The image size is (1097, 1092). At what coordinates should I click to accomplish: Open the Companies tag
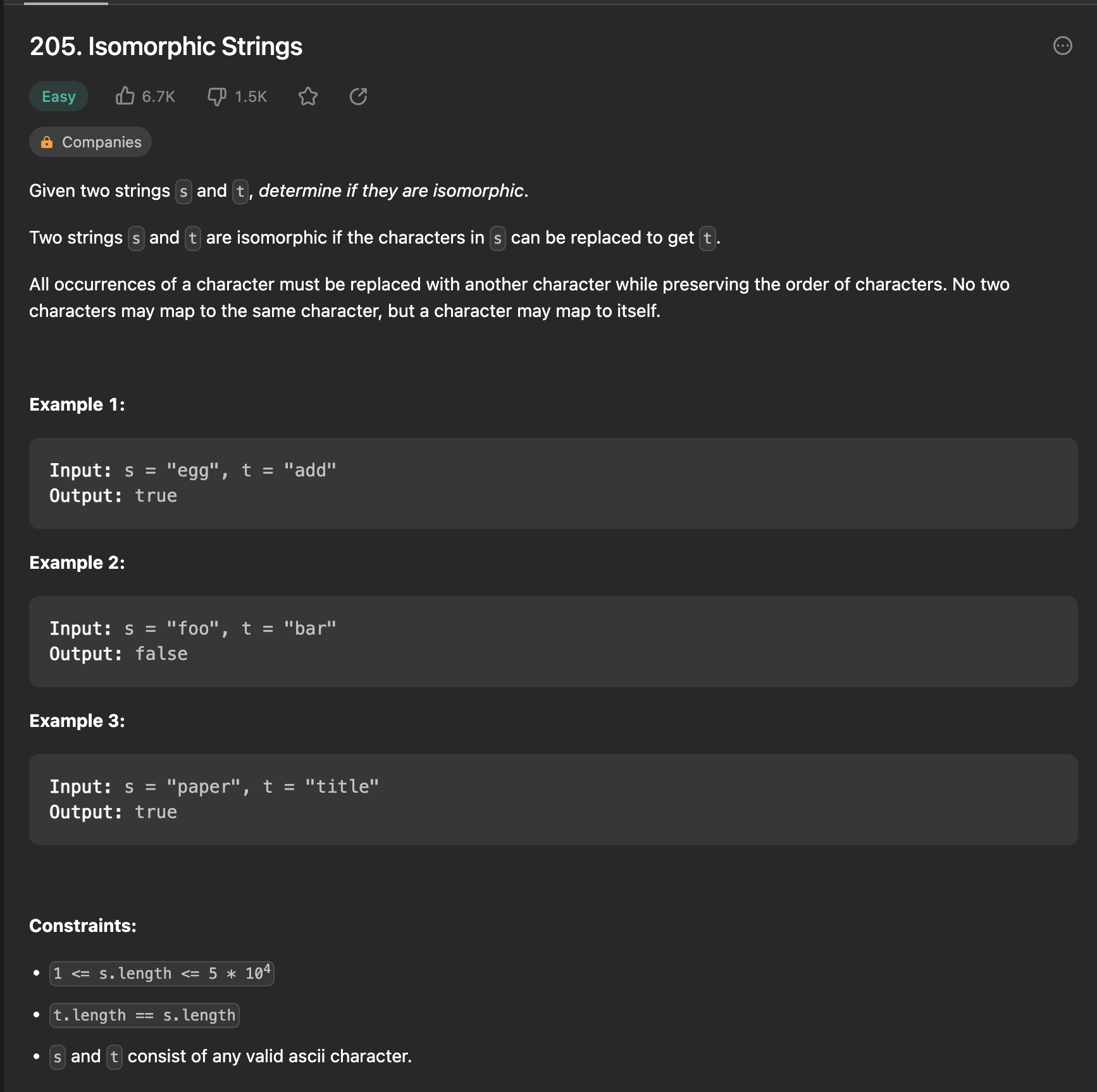(90, 142)
